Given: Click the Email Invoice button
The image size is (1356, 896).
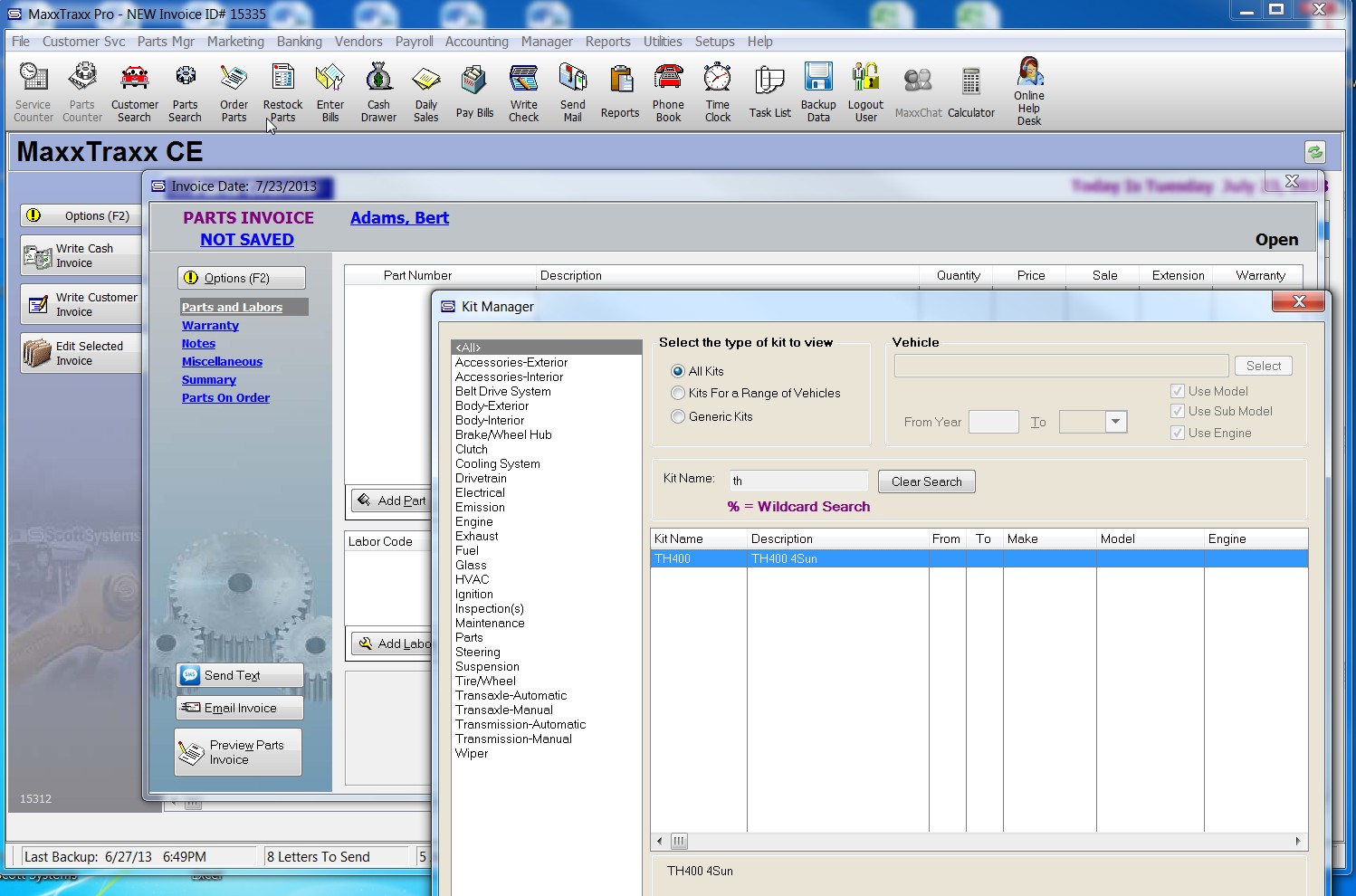Looking at the screenshot, I should point(240,708).
